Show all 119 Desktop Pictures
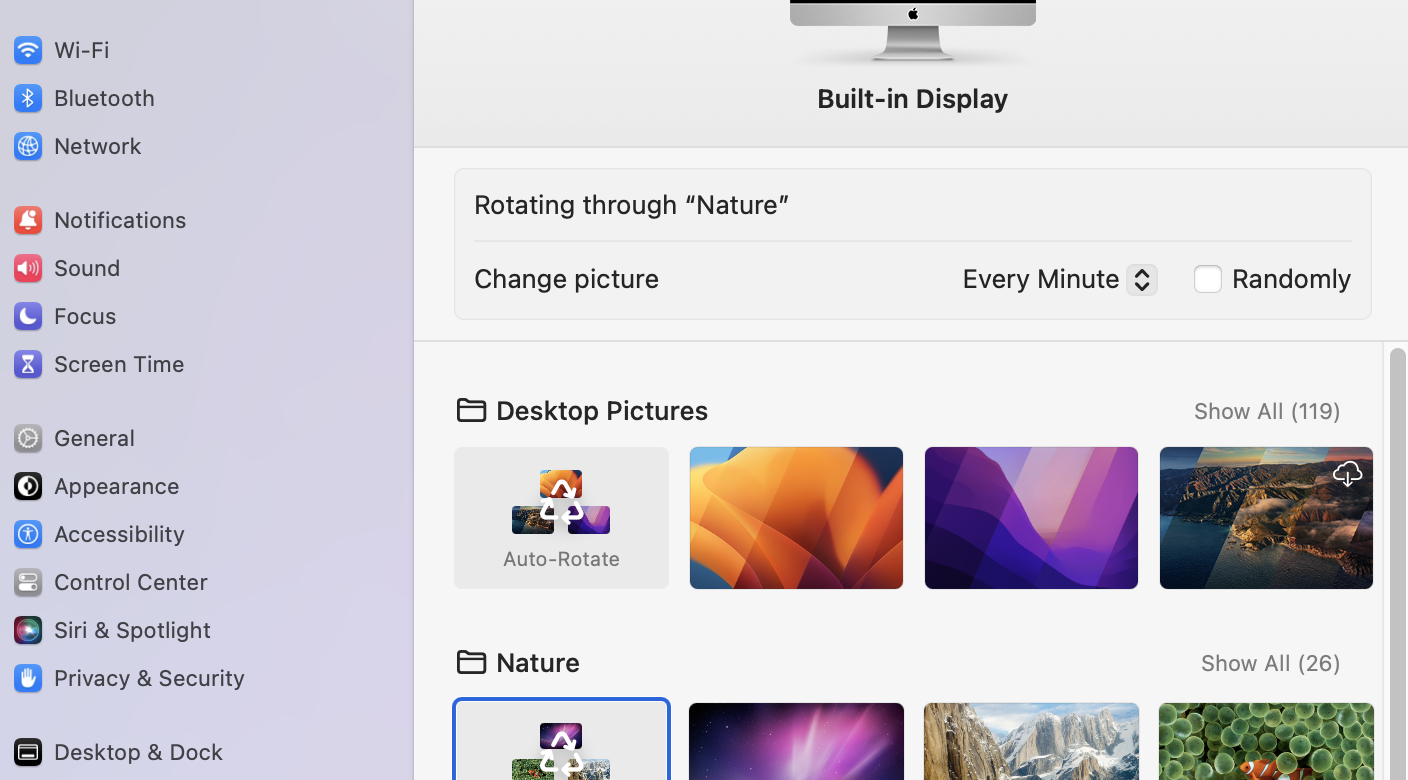This screenshot has width=1408, height=780. pos(1267,411)
